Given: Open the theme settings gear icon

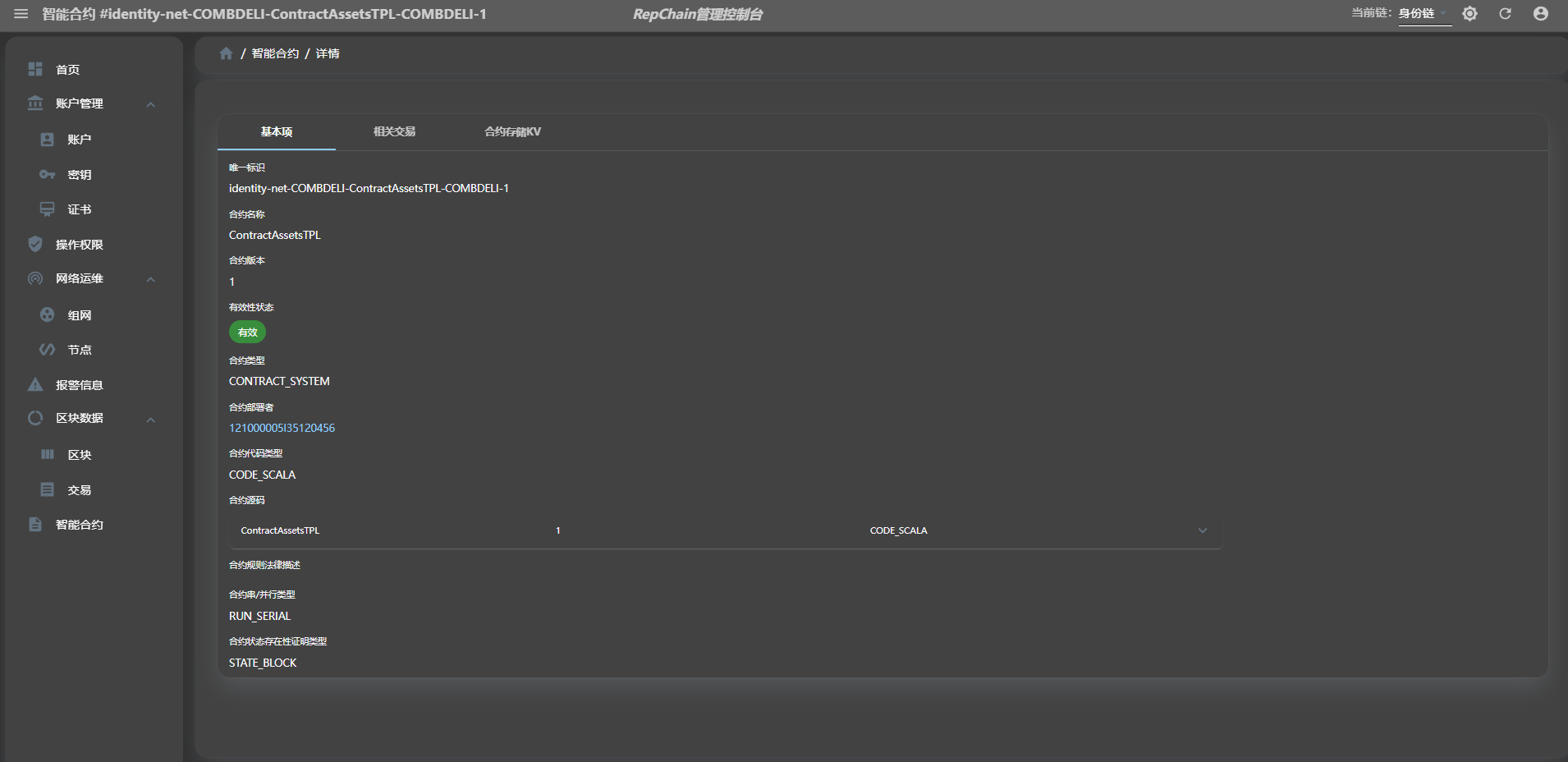Looking at the screenshot, I should (x=1469, y=14).
